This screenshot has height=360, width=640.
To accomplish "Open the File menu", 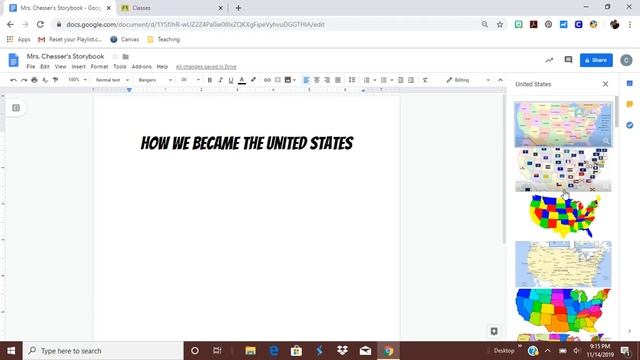I will [31, 67].
